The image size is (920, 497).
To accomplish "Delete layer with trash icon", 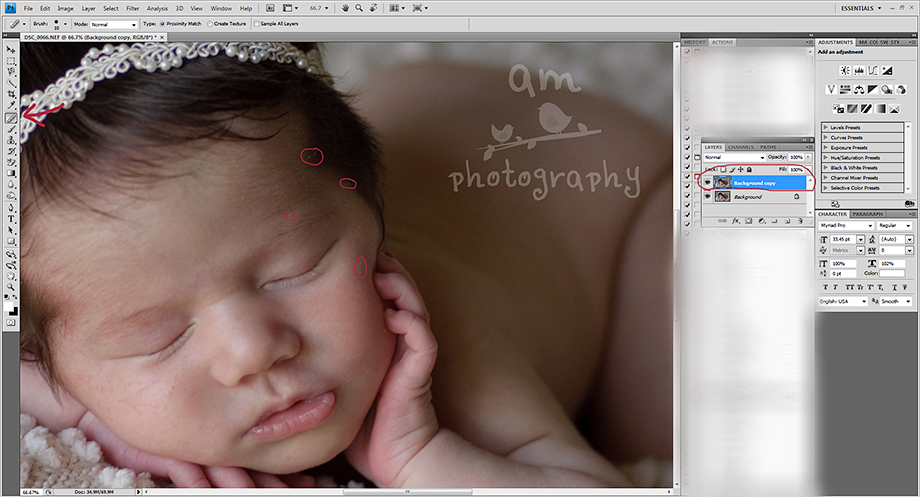I will click(x=800, y=221).
